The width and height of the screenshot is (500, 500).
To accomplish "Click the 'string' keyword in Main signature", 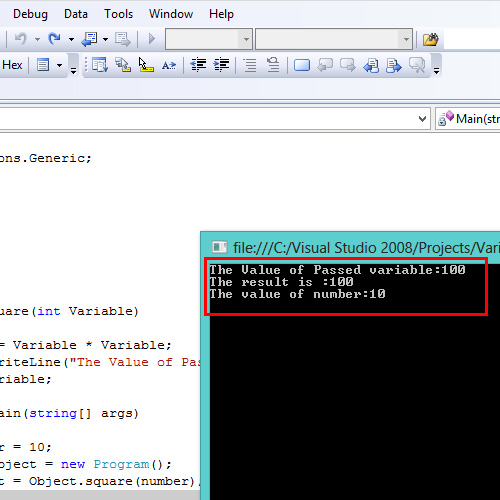I will 53,413.
